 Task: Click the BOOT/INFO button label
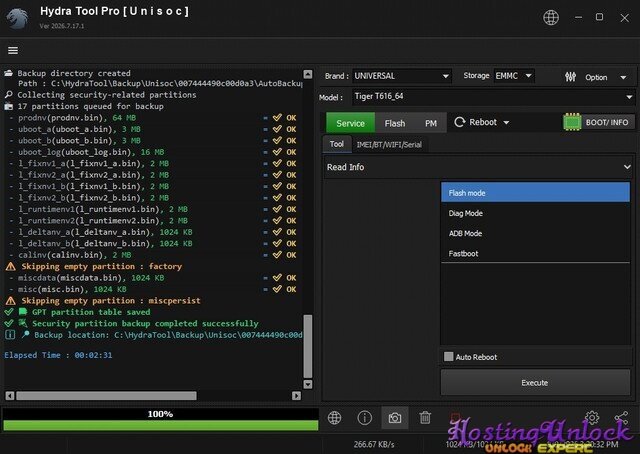tap(607, 122)
